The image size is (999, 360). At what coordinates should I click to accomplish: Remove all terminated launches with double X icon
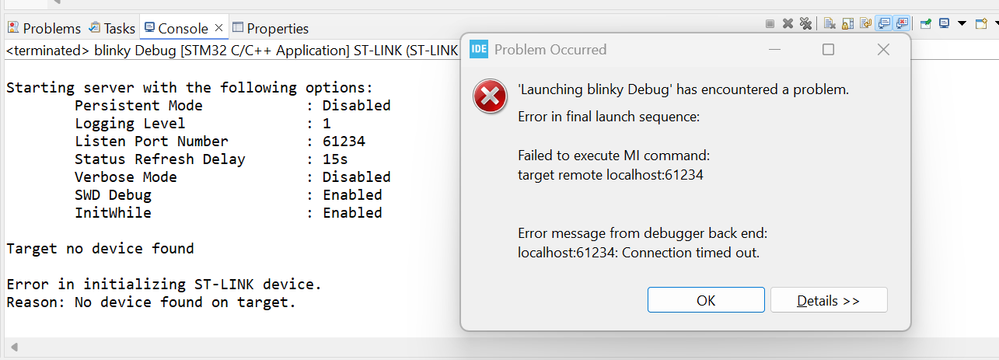806,24
